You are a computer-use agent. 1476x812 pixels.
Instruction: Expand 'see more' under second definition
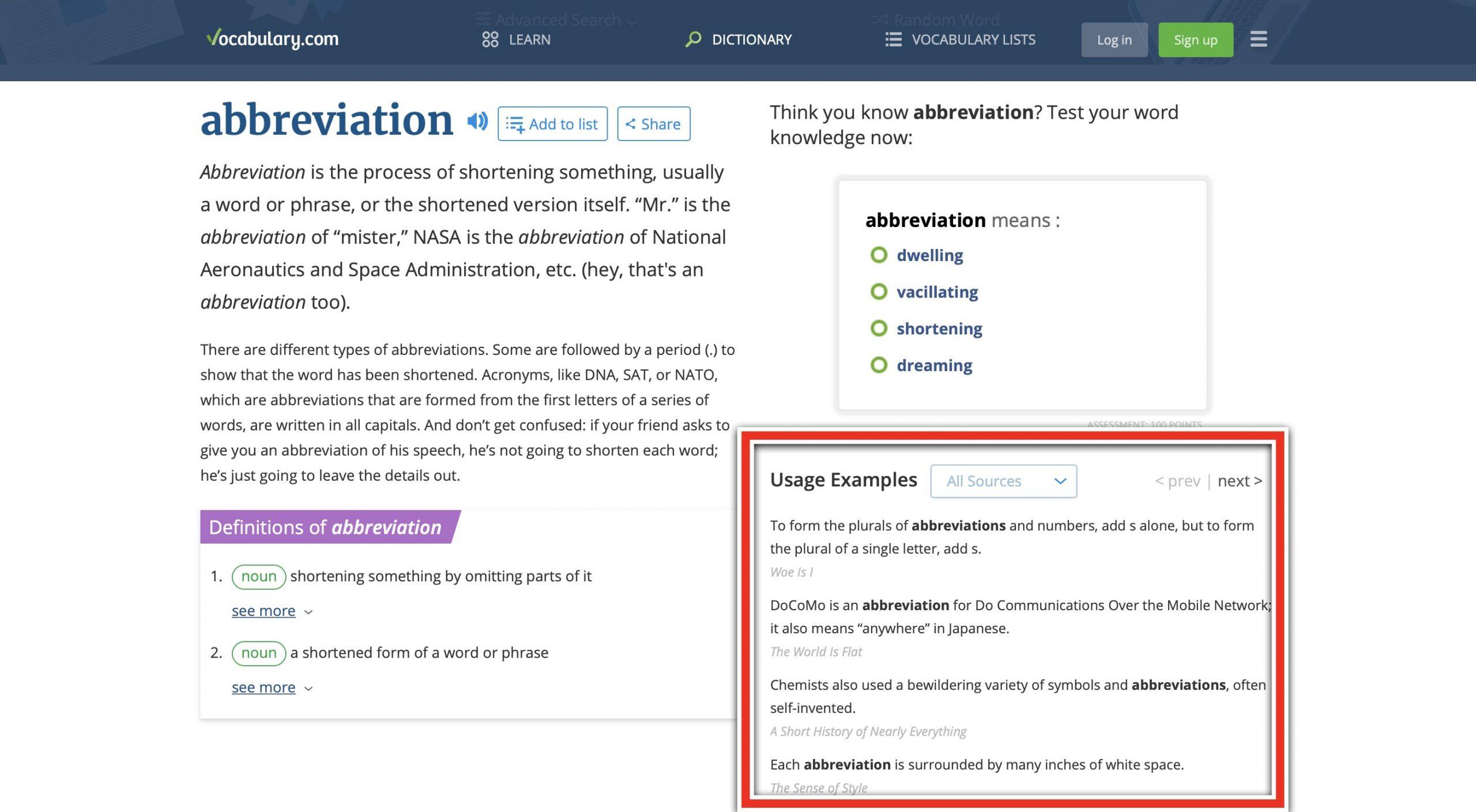pos(263,688)
